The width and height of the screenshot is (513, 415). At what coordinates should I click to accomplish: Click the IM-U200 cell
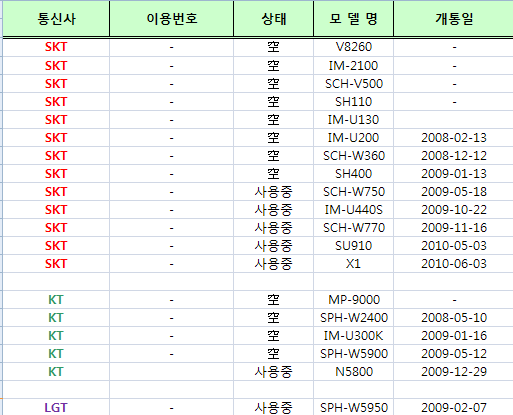click(x=354, y=138)
